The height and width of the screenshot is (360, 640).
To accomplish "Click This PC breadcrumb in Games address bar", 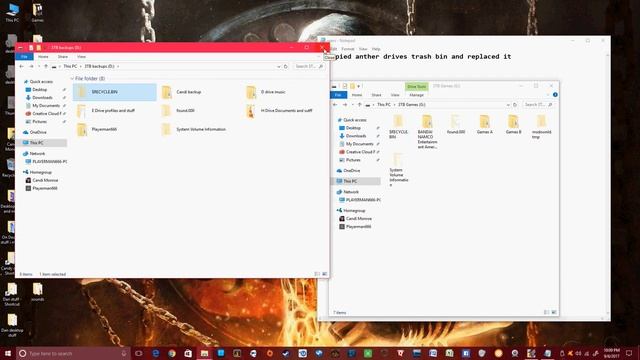I will [384, 105].
